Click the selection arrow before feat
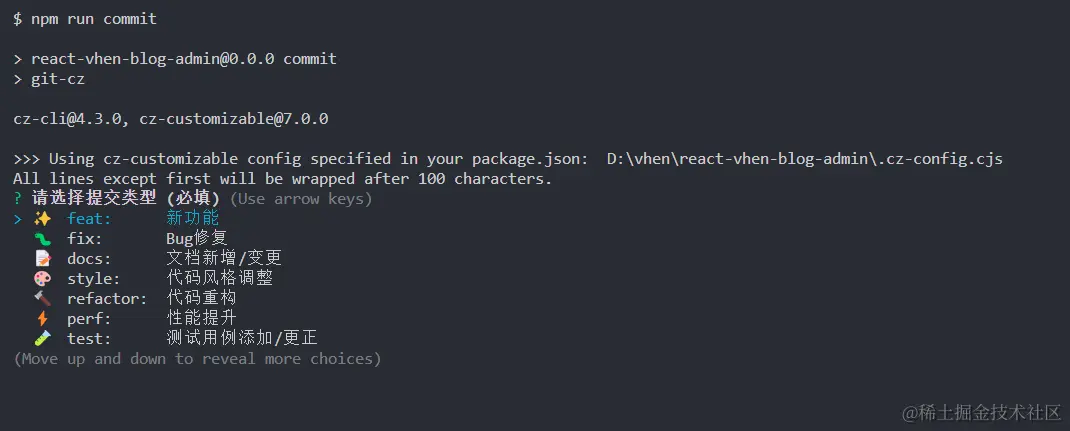1070x431 pixels. tap(18, 219)
